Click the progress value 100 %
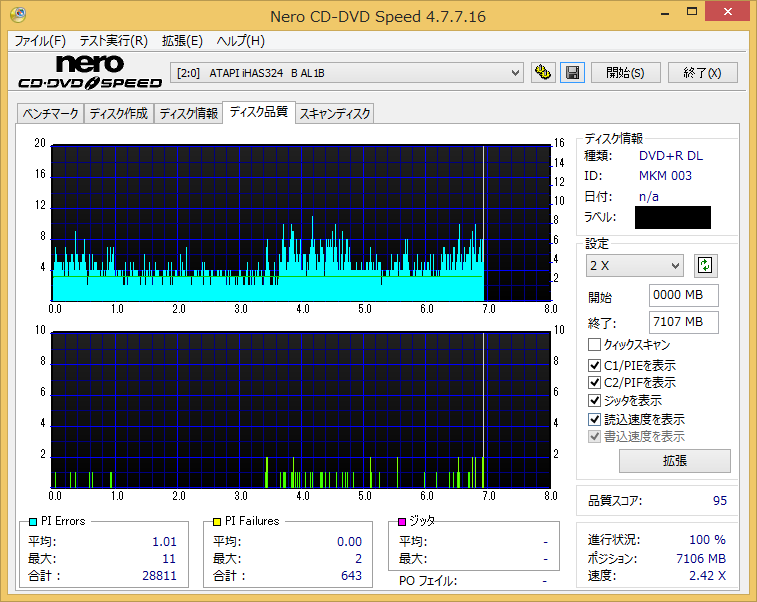Image resolution: width=757 pixels, height=602 pixels. (x=707, y=540)
